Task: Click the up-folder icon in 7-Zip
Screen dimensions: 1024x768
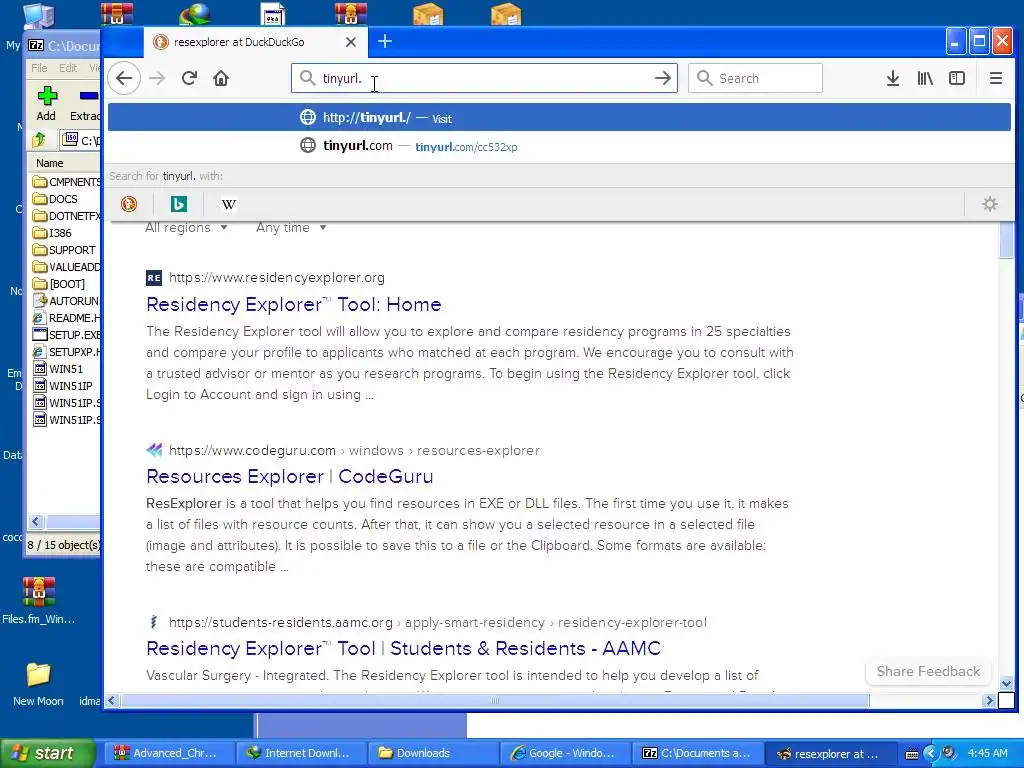Action: 39,140
